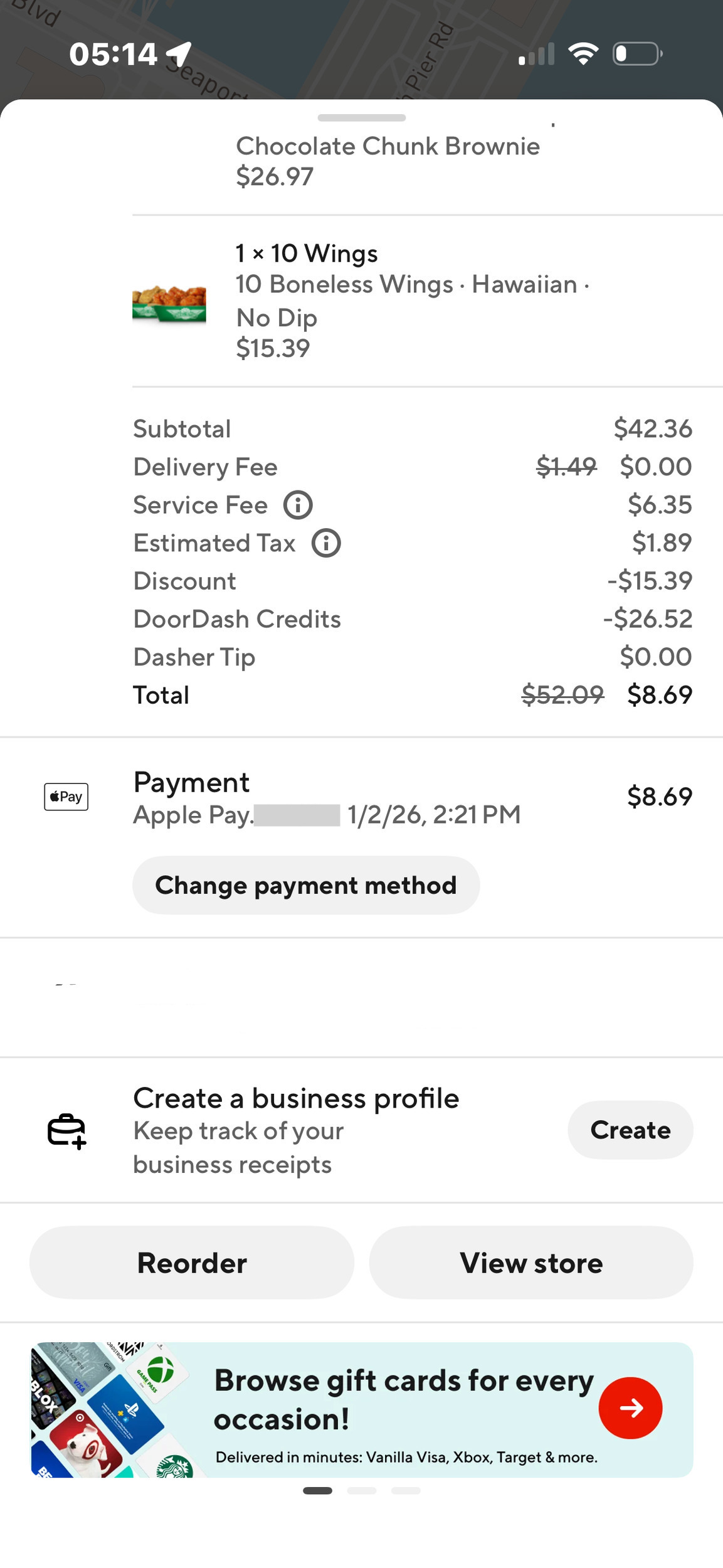Viewport: 723px width, 1568px height.
Task: Open the 1 × 10 Wings item title
Action: coord(307,253)
